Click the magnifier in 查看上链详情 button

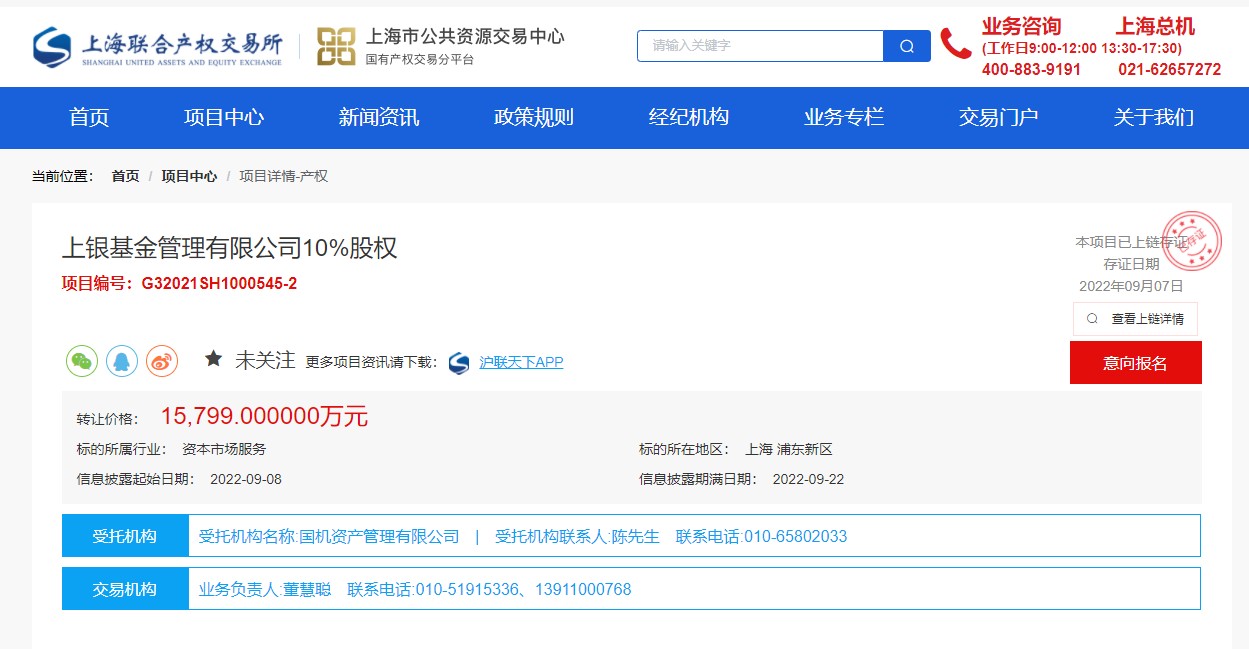[x=1092, y=319]
